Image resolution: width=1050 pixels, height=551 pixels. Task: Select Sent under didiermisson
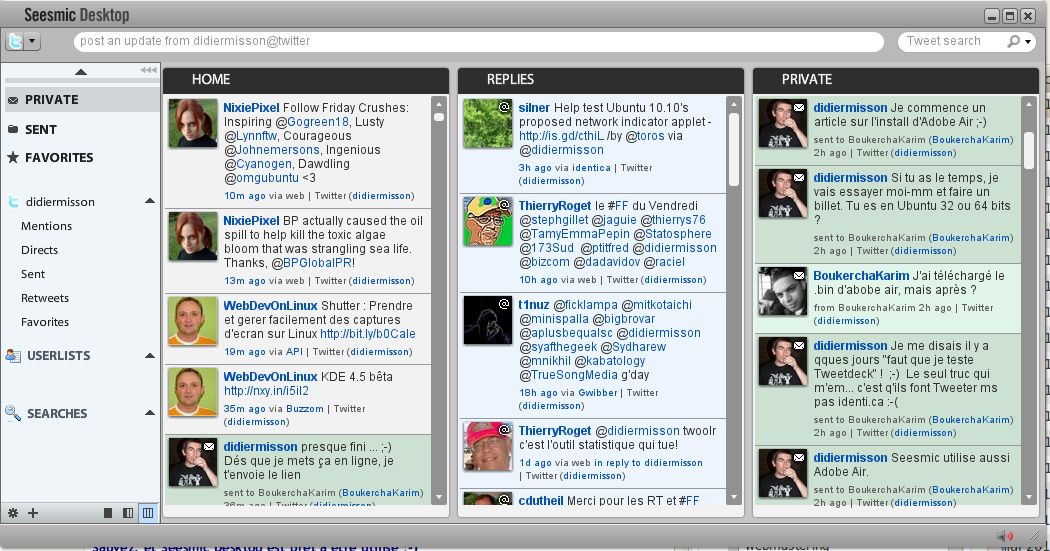tap(33, 274)
